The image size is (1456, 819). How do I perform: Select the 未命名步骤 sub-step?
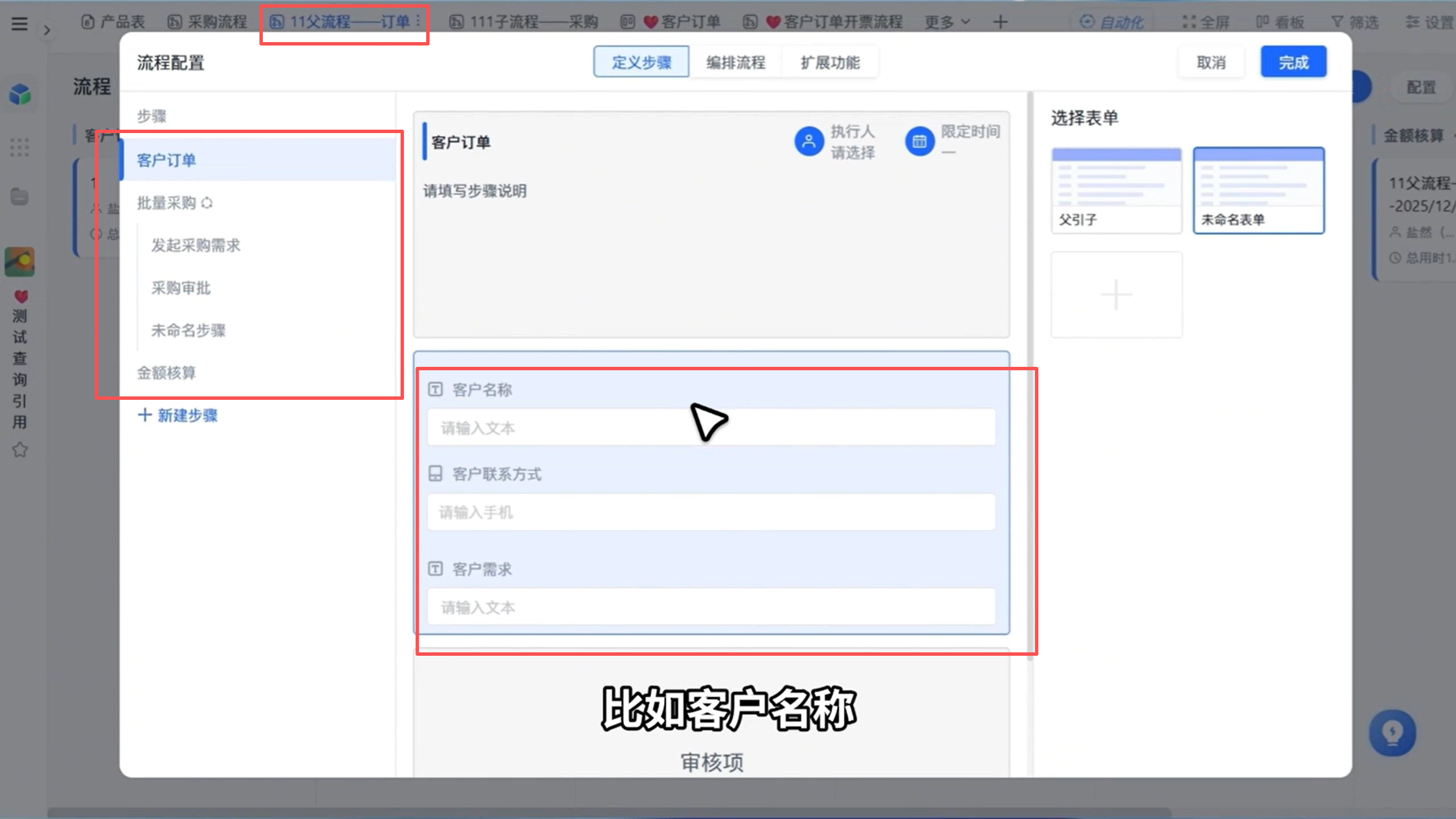(x=188, y=330)
